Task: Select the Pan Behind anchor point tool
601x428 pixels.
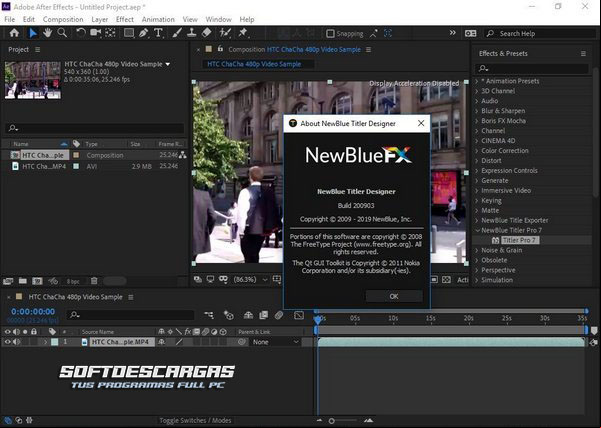Action: click(x=110, y=33)
